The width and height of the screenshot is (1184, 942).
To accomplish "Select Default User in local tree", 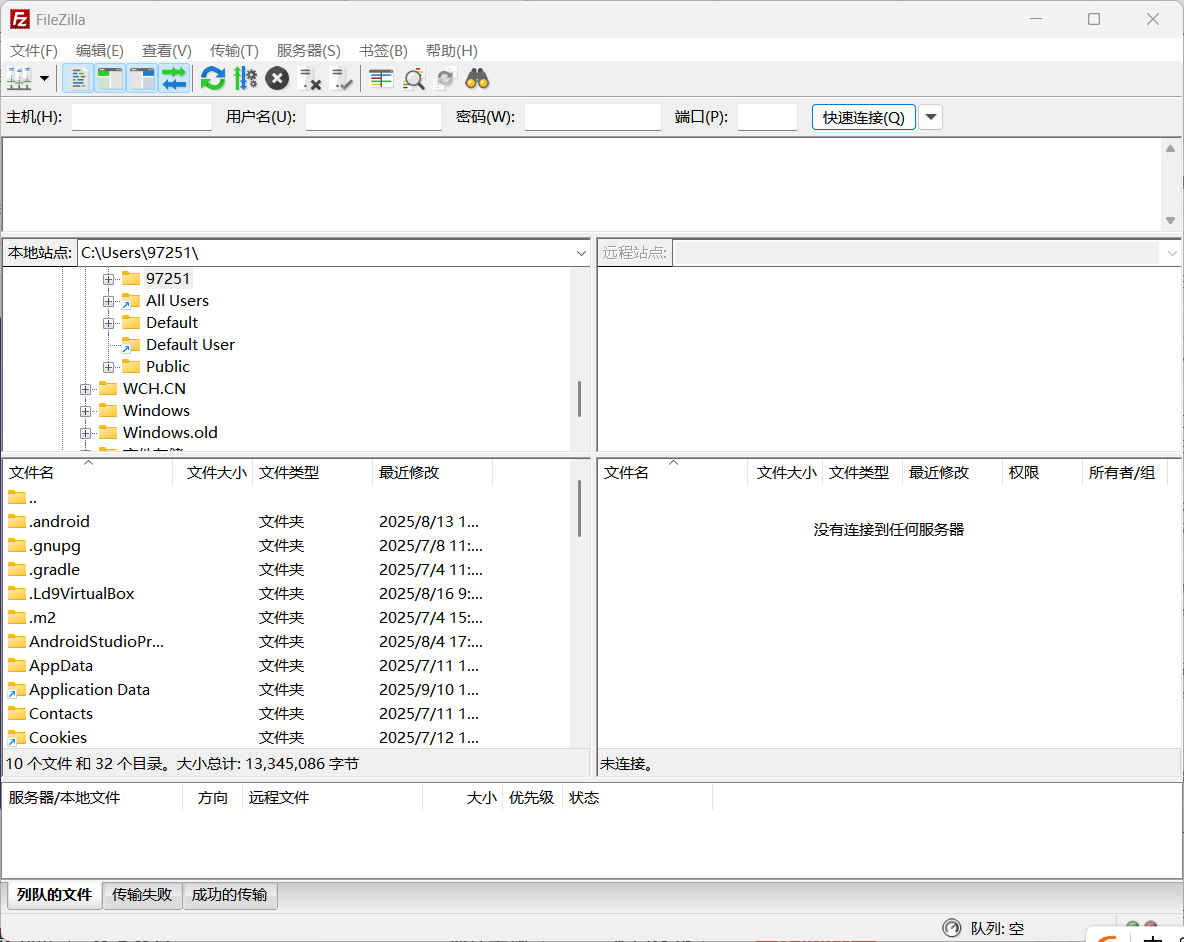I will [190, 345].
